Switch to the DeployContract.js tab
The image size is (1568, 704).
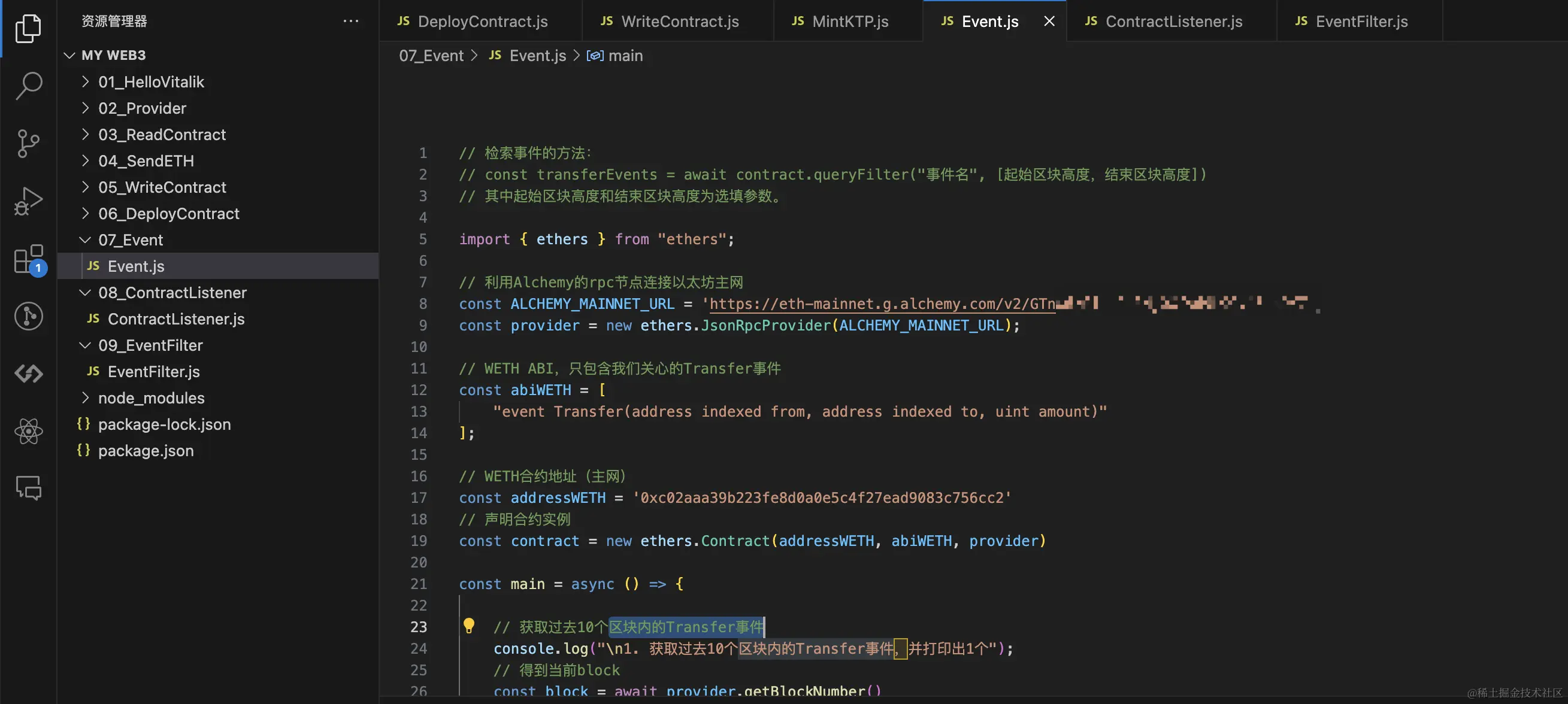click(482, 22)
